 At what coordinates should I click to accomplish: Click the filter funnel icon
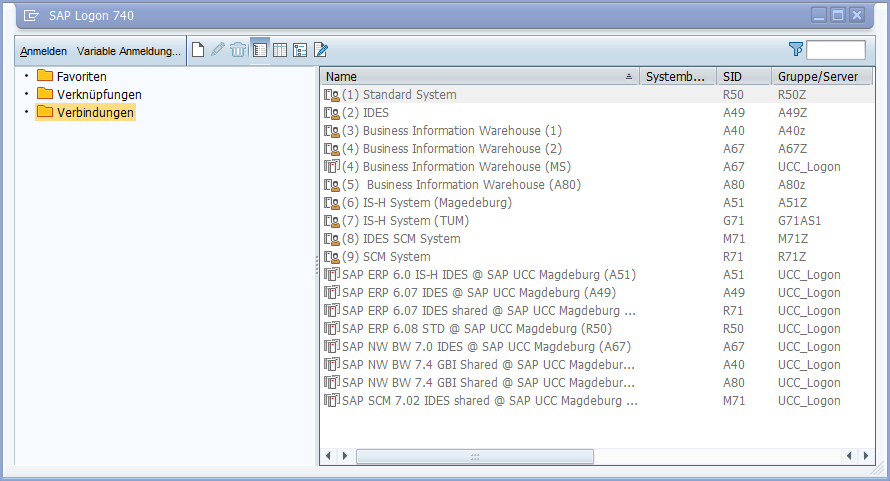pyautogui.click(x=796, y=50)
